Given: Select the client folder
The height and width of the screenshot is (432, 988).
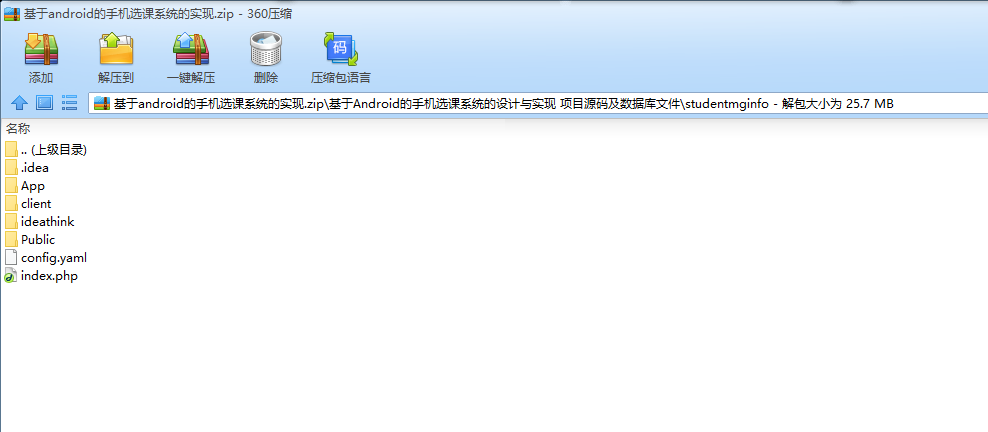Looking at the screenshot, I should pos(28,203).
